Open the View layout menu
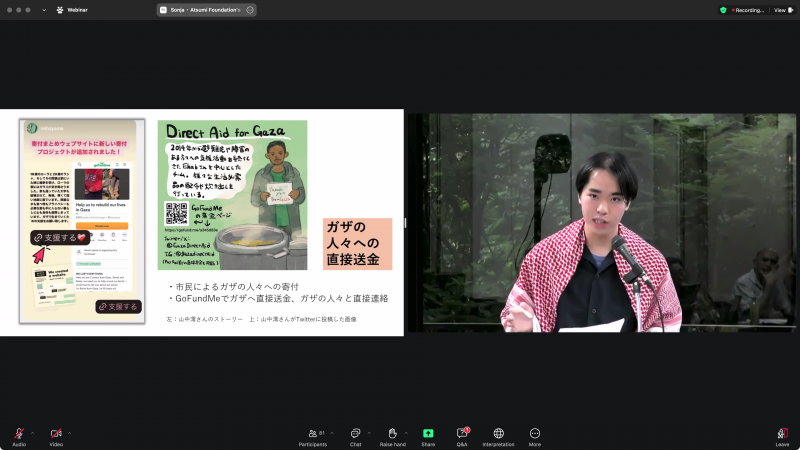The image size is (800, 450). click(x=783, y=10)
